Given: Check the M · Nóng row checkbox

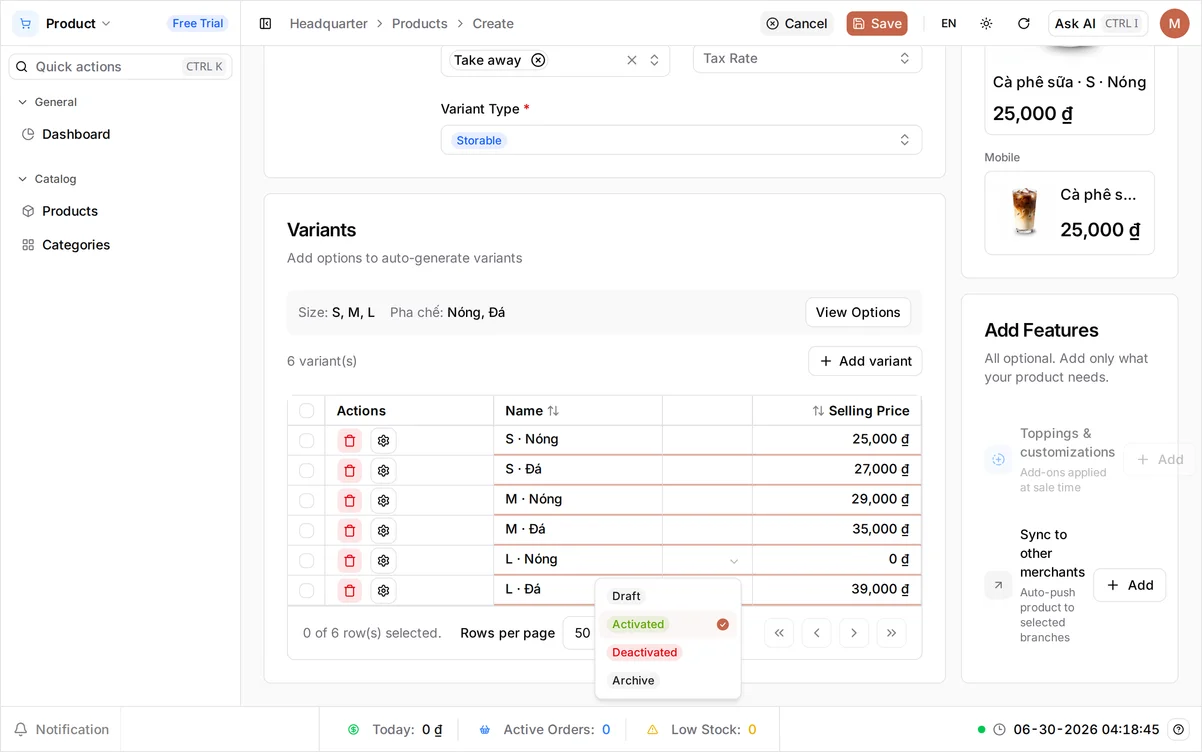Looking at the screenshot, I should (307, 500).
